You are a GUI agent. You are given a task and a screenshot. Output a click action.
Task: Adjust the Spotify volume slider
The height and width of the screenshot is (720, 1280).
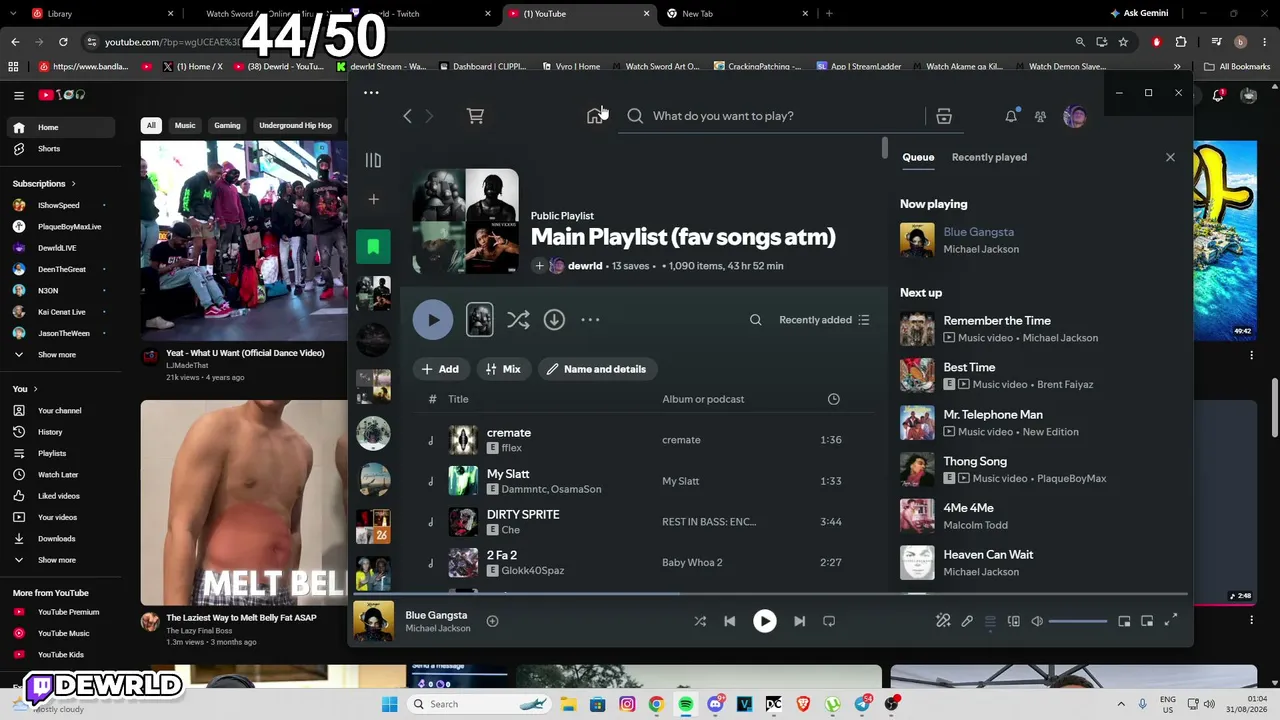1079,621
